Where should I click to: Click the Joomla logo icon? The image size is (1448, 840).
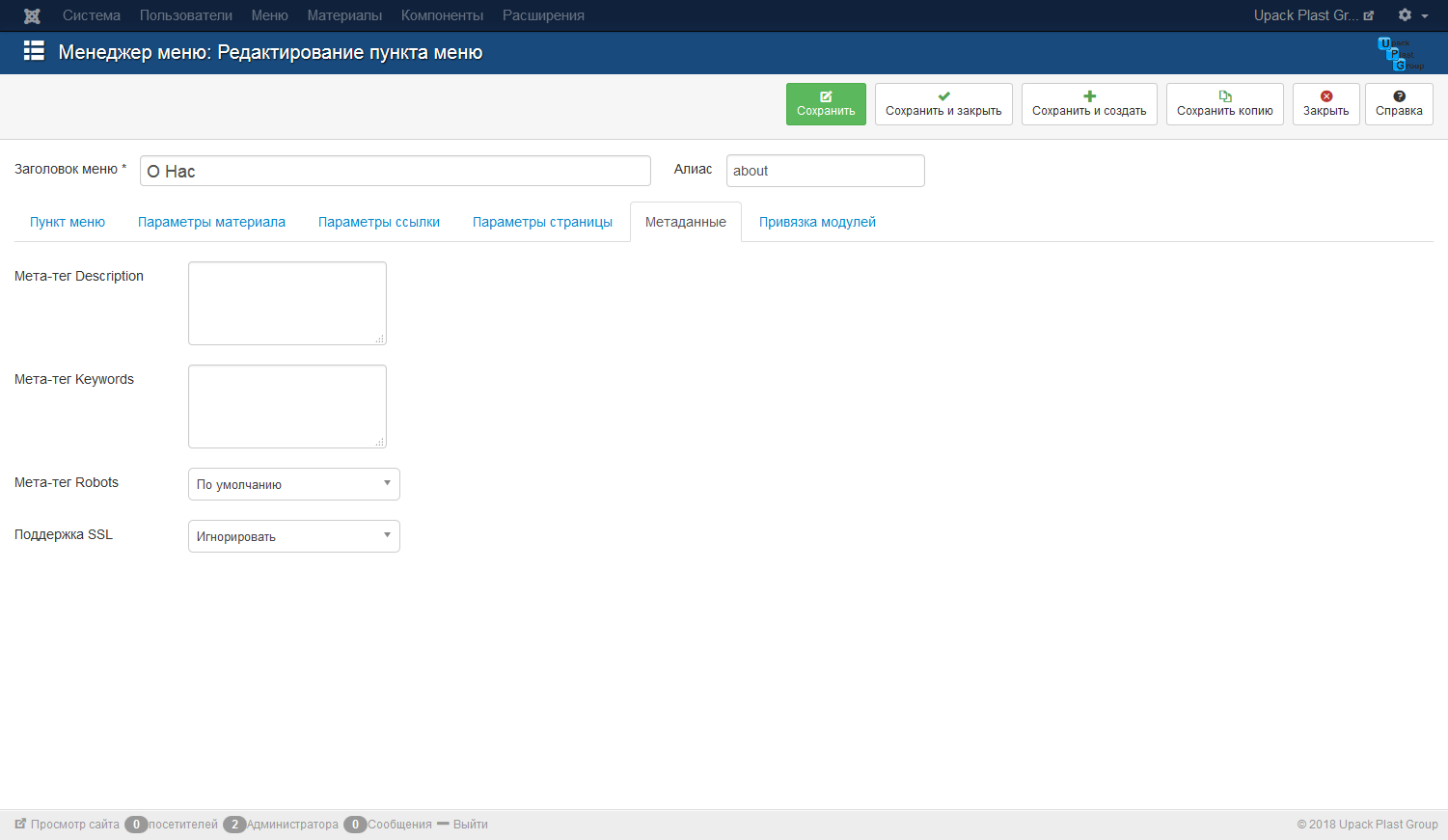point(32,15)
